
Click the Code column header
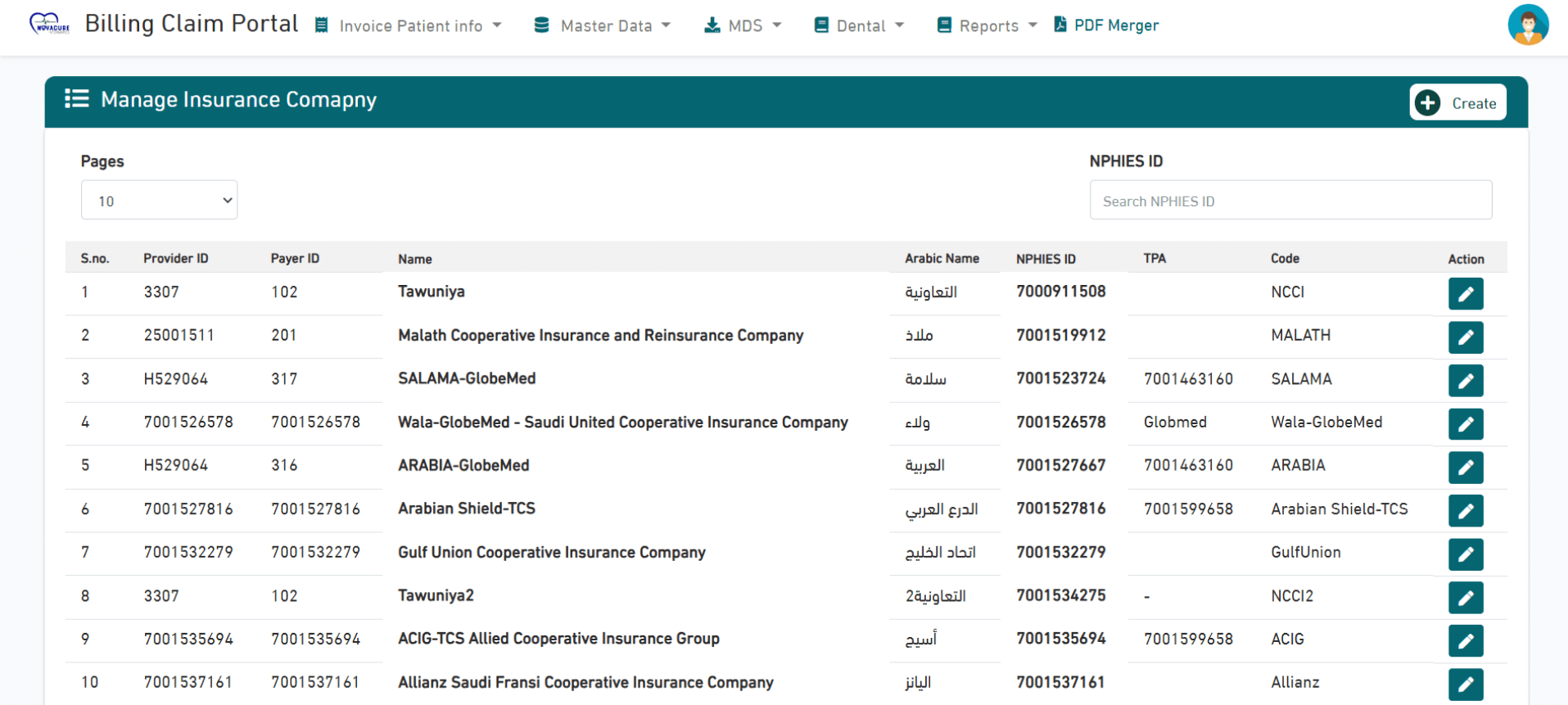1285,259
